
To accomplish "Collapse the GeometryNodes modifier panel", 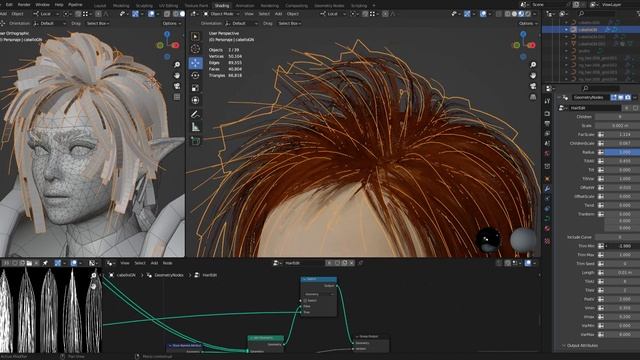I will pos(559,98).
